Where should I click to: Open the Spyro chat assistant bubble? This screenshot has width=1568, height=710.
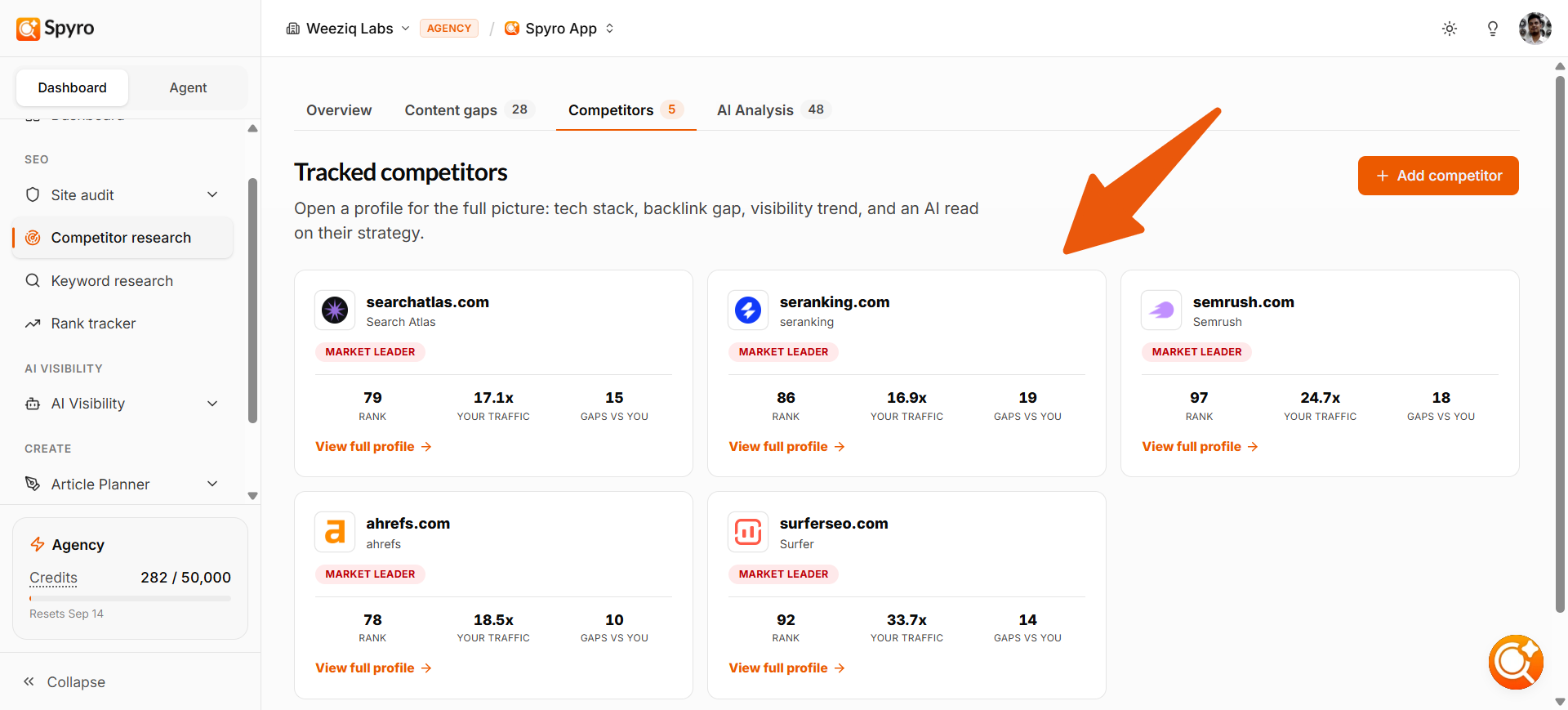point(1516,662)
